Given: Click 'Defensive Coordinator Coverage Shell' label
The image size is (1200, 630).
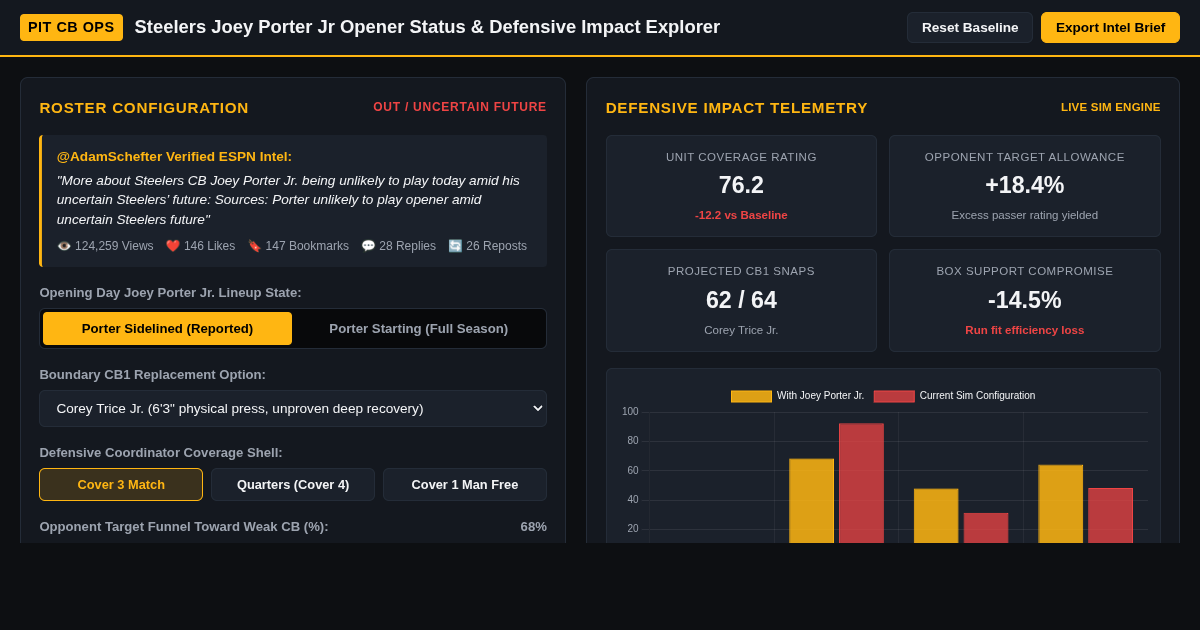Looking at the screenshot, I should tap(161, 452).
